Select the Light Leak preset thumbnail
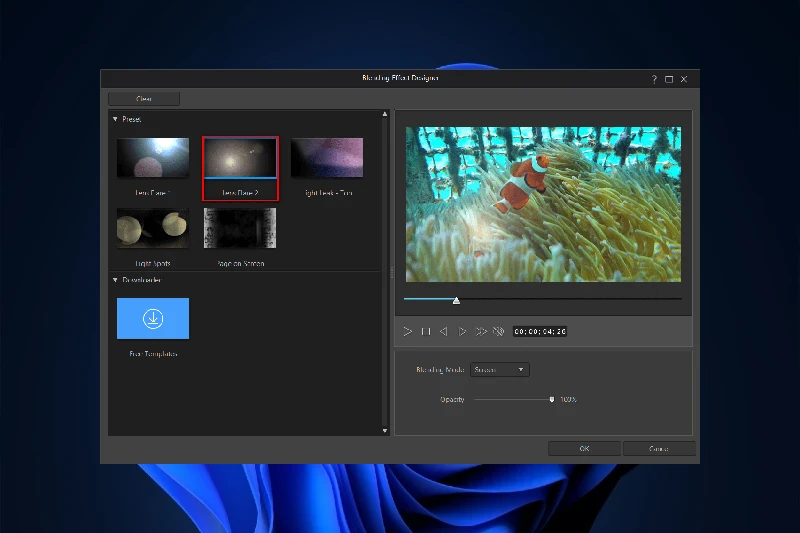This screenshot has width=800, height=533. [x=327, y=158]
